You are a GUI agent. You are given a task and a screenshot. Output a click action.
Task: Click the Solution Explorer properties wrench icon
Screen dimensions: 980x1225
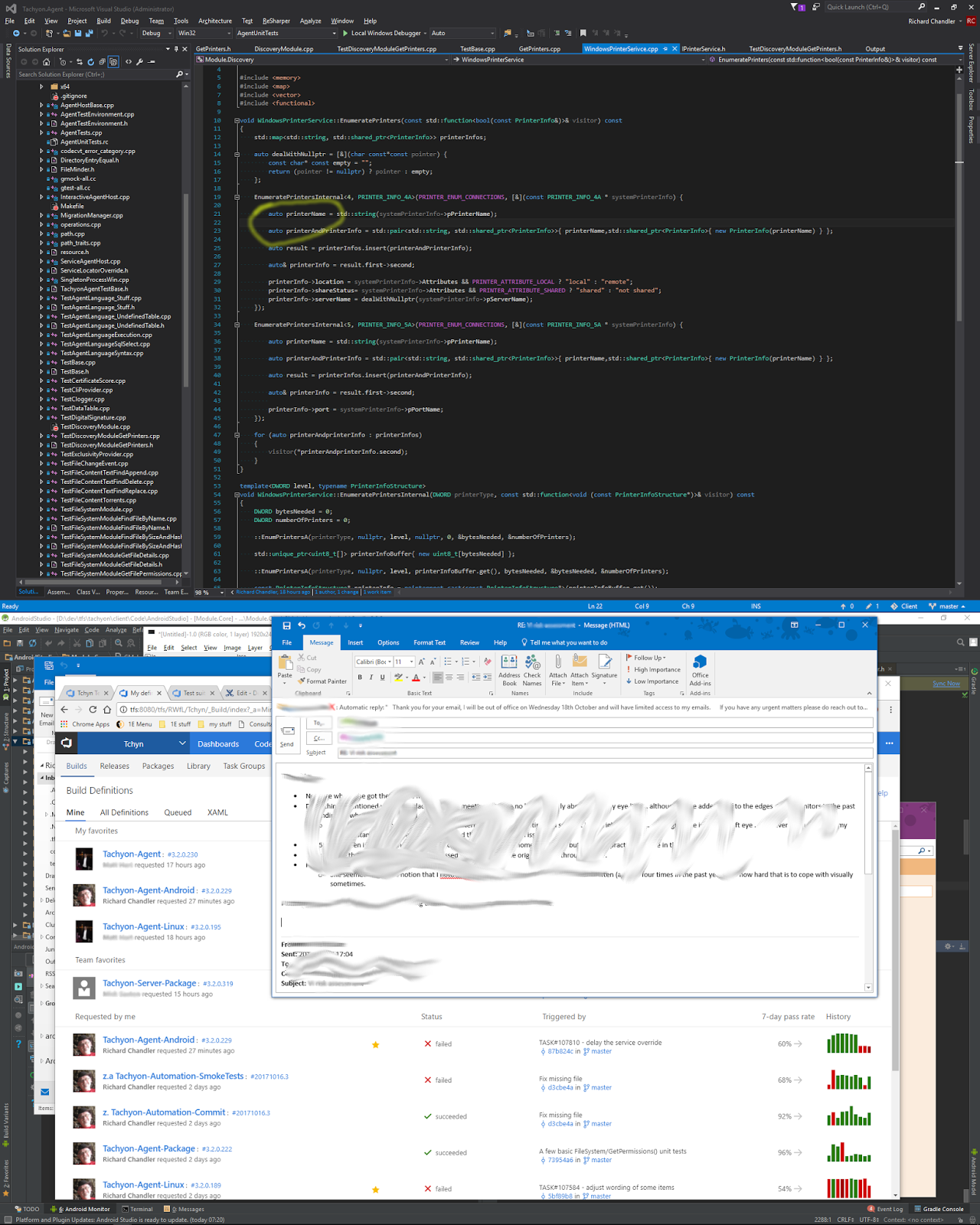(x=139, y=62)
